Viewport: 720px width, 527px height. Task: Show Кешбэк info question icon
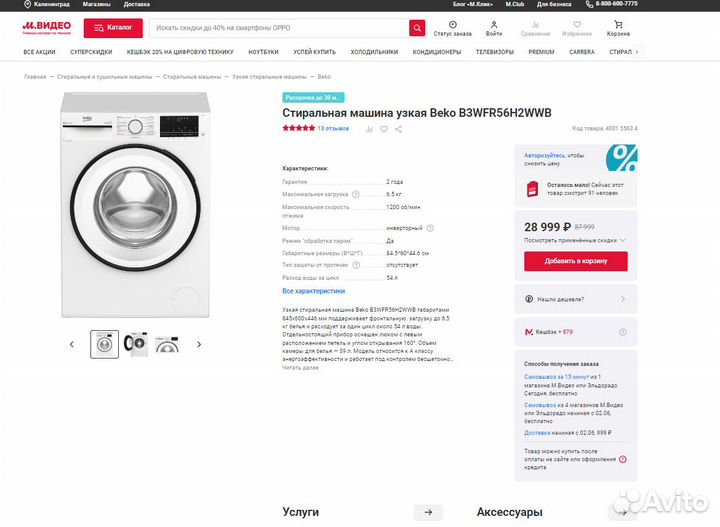[x=623, y=332]
